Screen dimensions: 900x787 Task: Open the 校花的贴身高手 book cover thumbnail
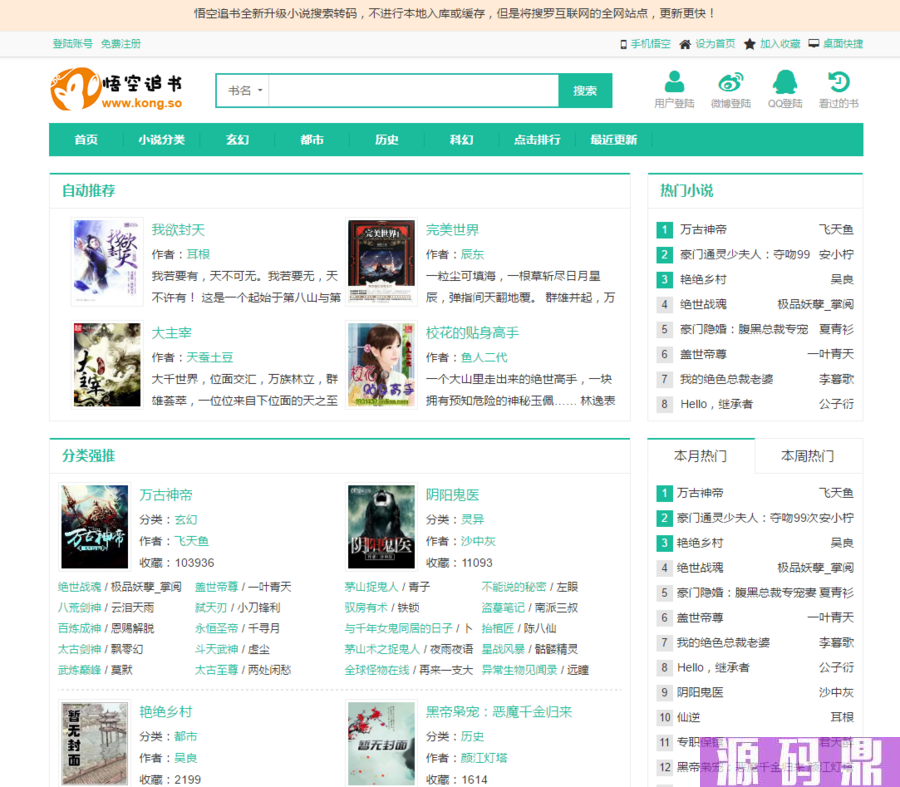tap(381, 365)
